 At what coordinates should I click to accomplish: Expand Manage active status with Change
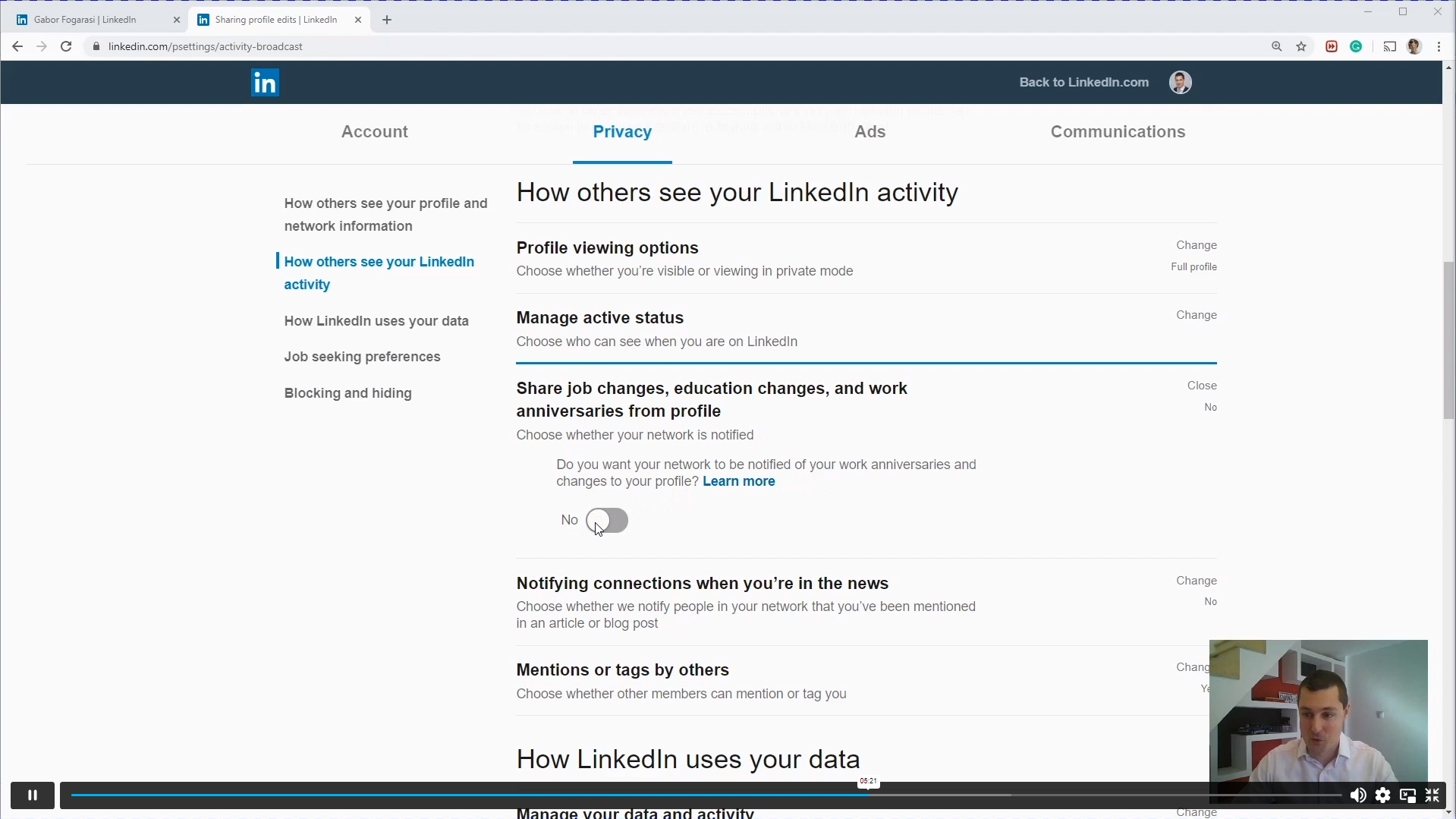click(x=1196, y=315)
